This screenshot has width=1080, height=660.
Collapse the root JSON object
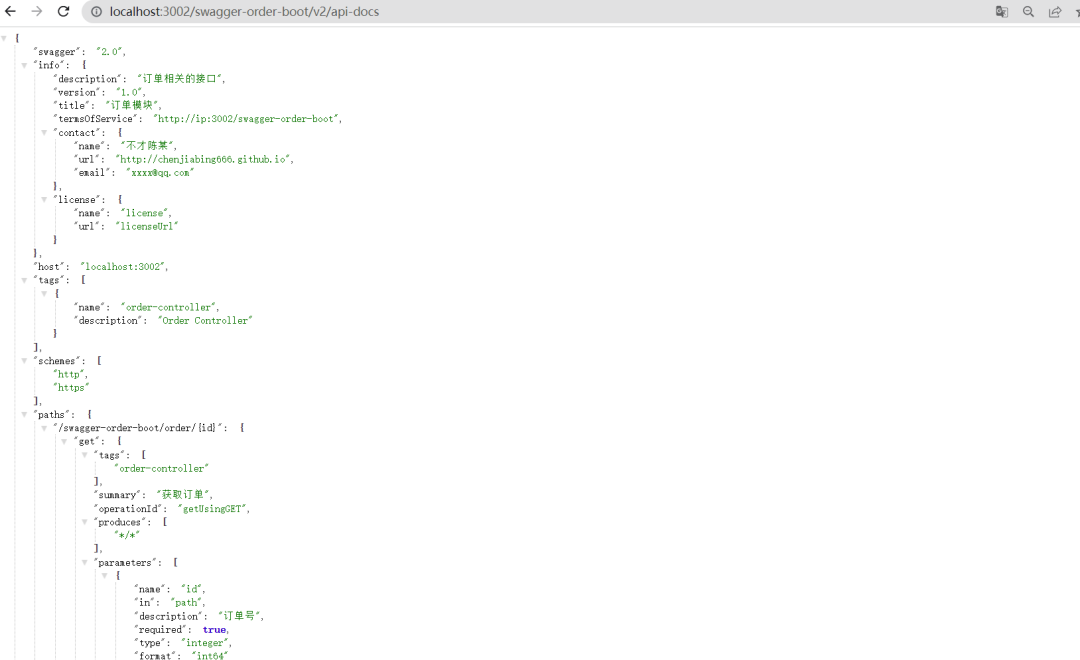4,39
